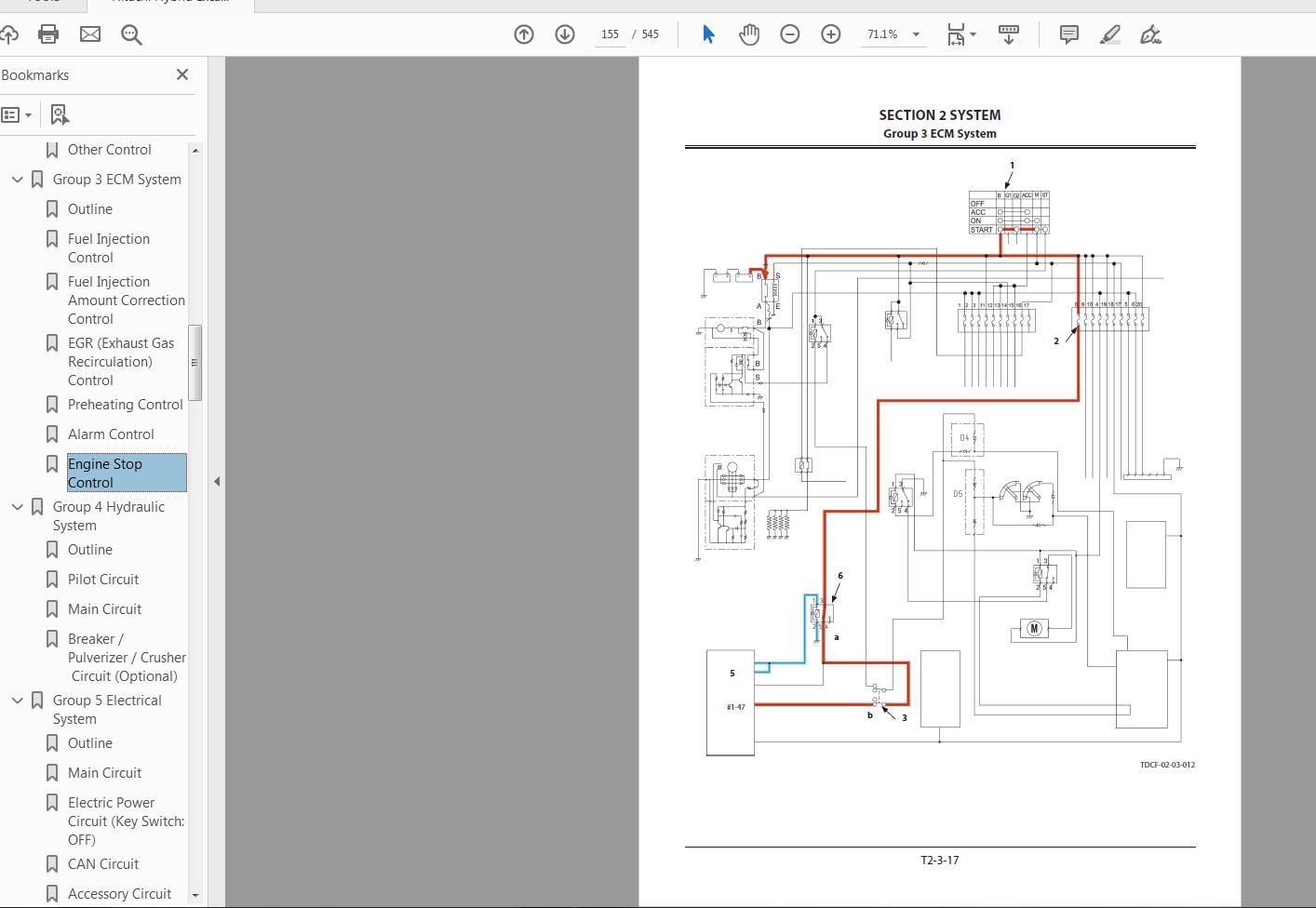
Task: Go to next page with down arrow
Action: click(x=565, y=34)
